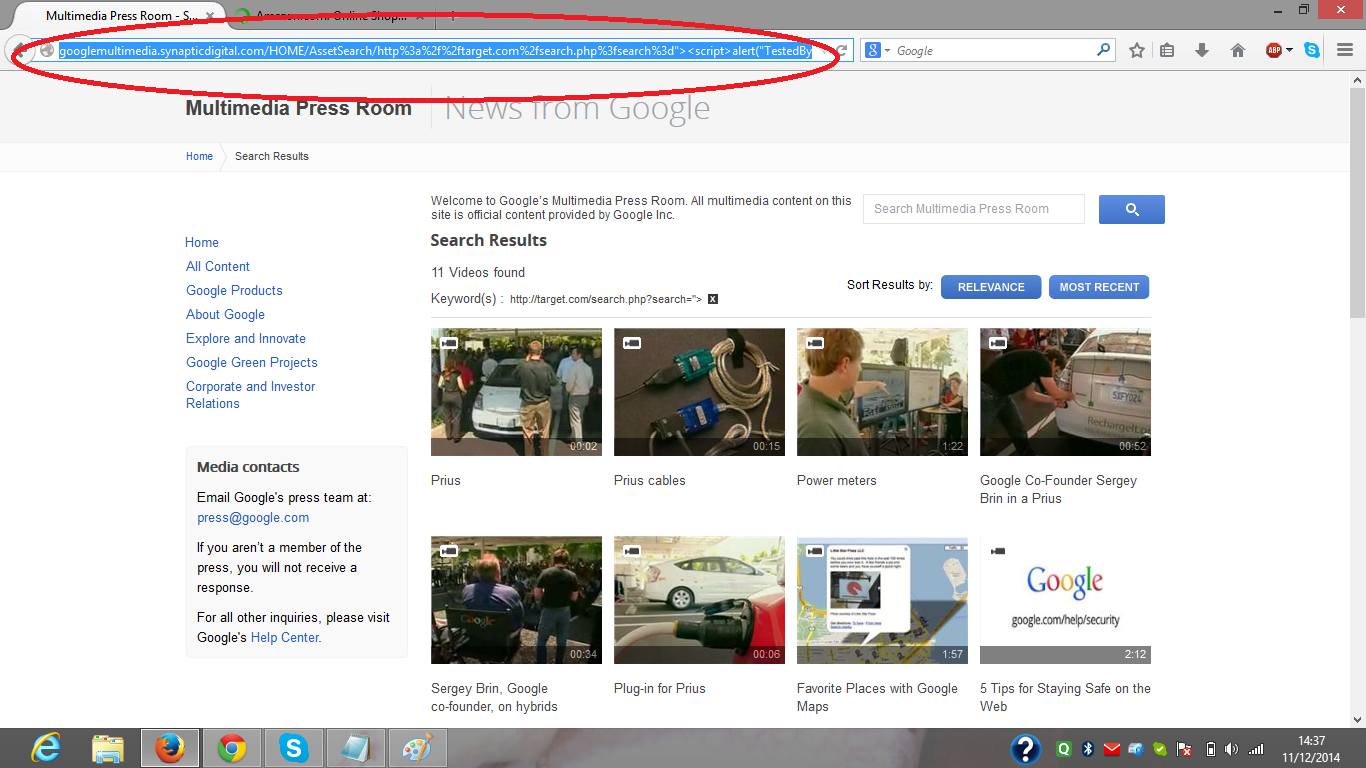
Task: Bookmark this page with the star icon
Action: tap(1136, 50)
